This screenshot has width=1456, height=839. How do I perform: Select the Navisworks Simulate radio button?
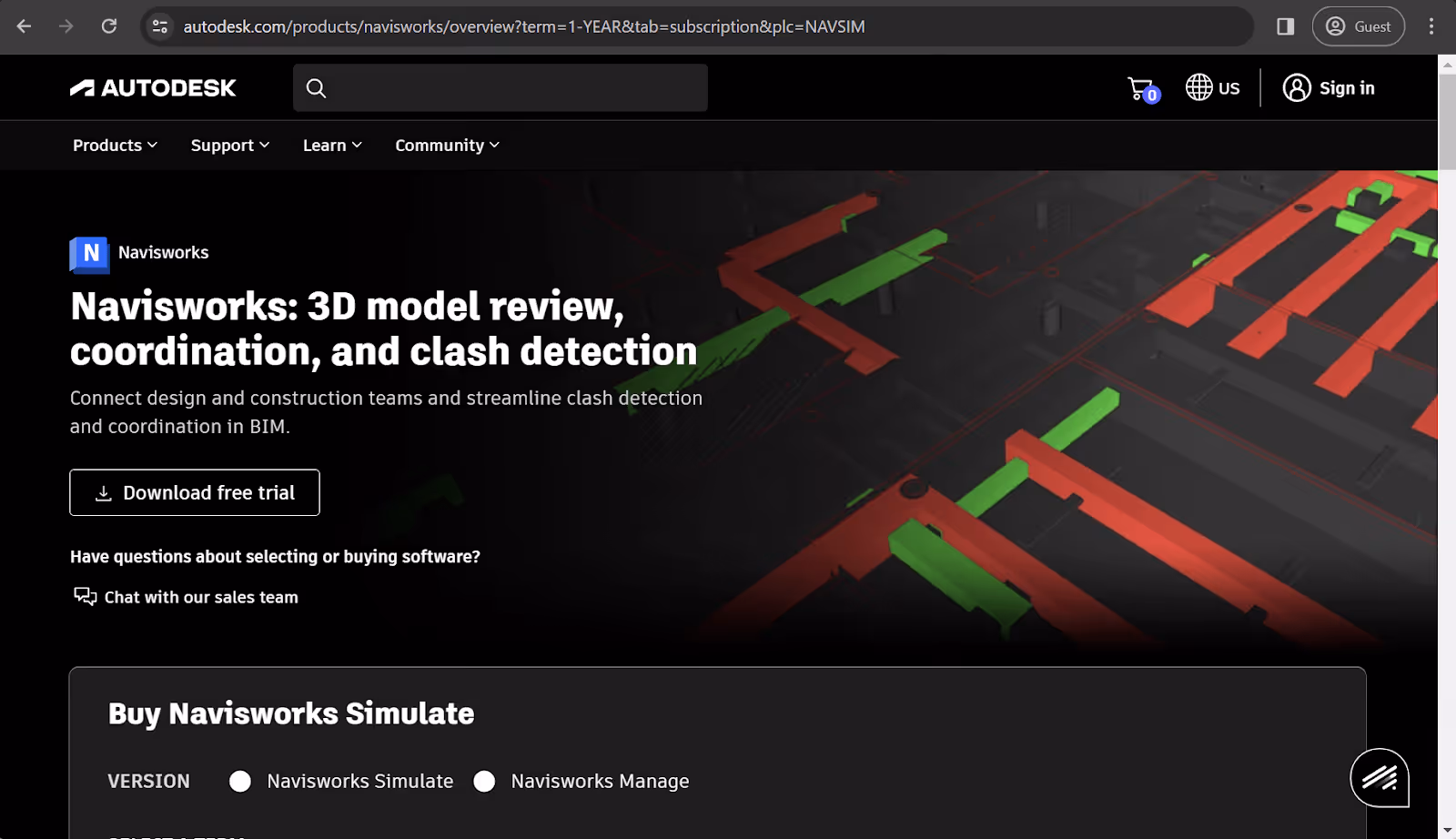pyautogui.click(x=240, y=782)
